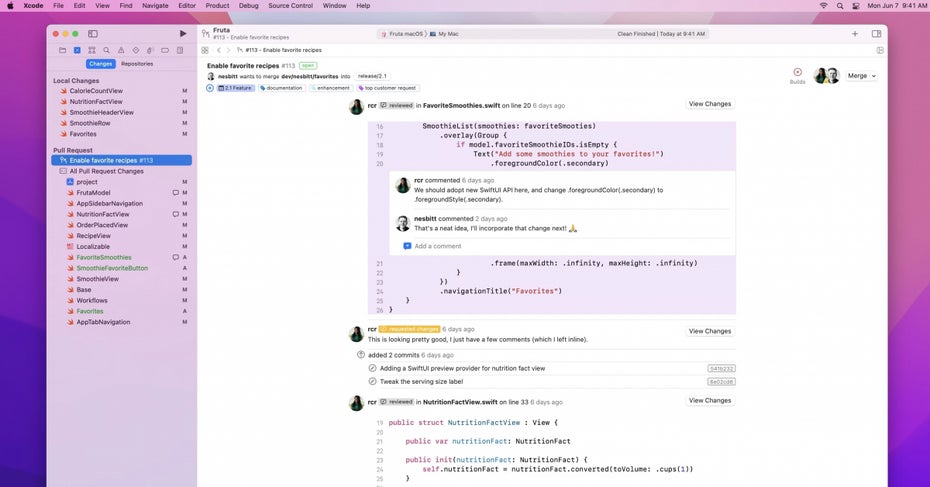Open the Test navigator diamond icon
Image resolution: width=930 pixels, height=487 pixels.
coord(136,50)
